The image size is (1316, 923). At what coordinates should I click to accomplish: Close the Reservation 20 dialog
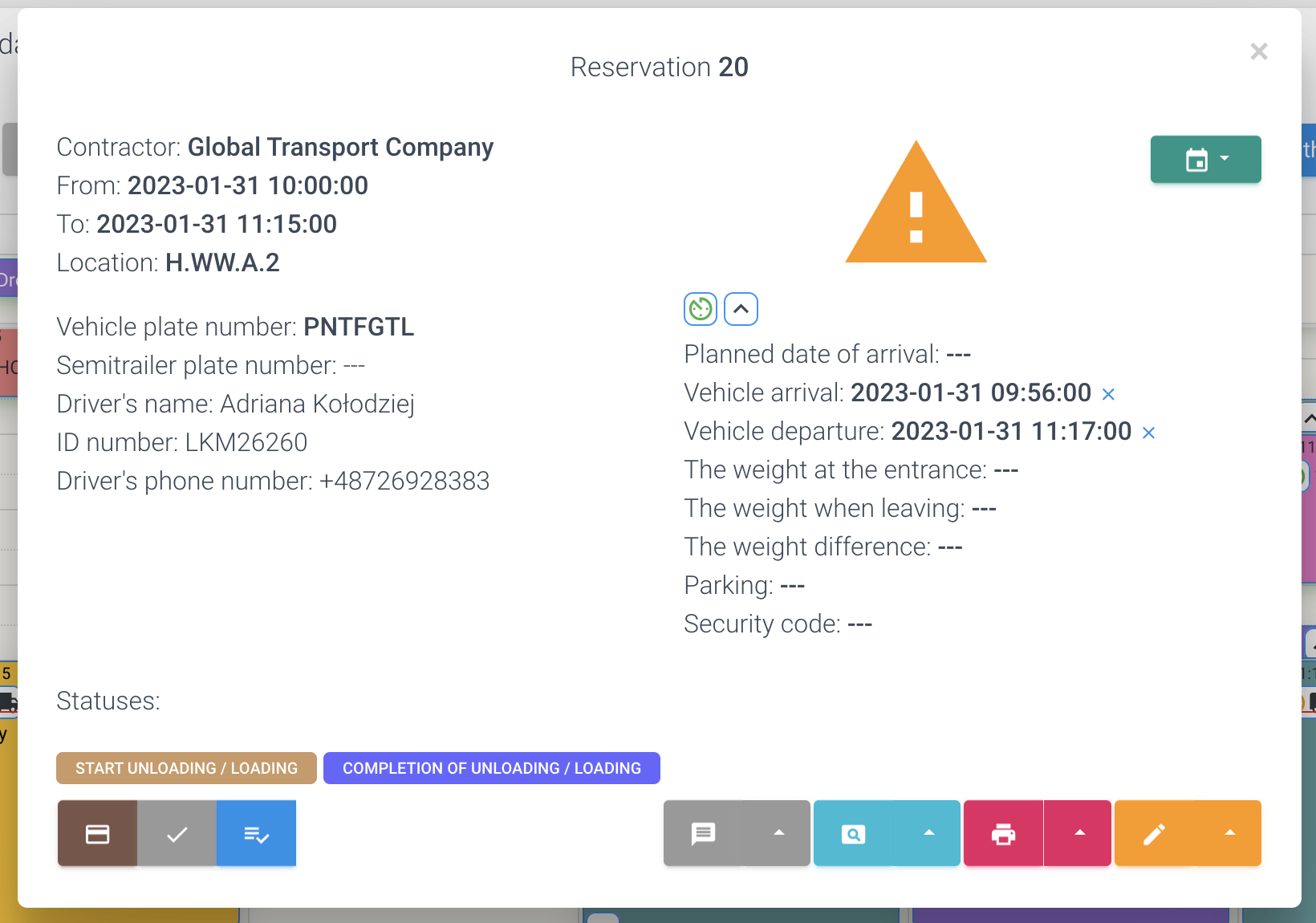pyautogui.click(x=1258, y=51)
